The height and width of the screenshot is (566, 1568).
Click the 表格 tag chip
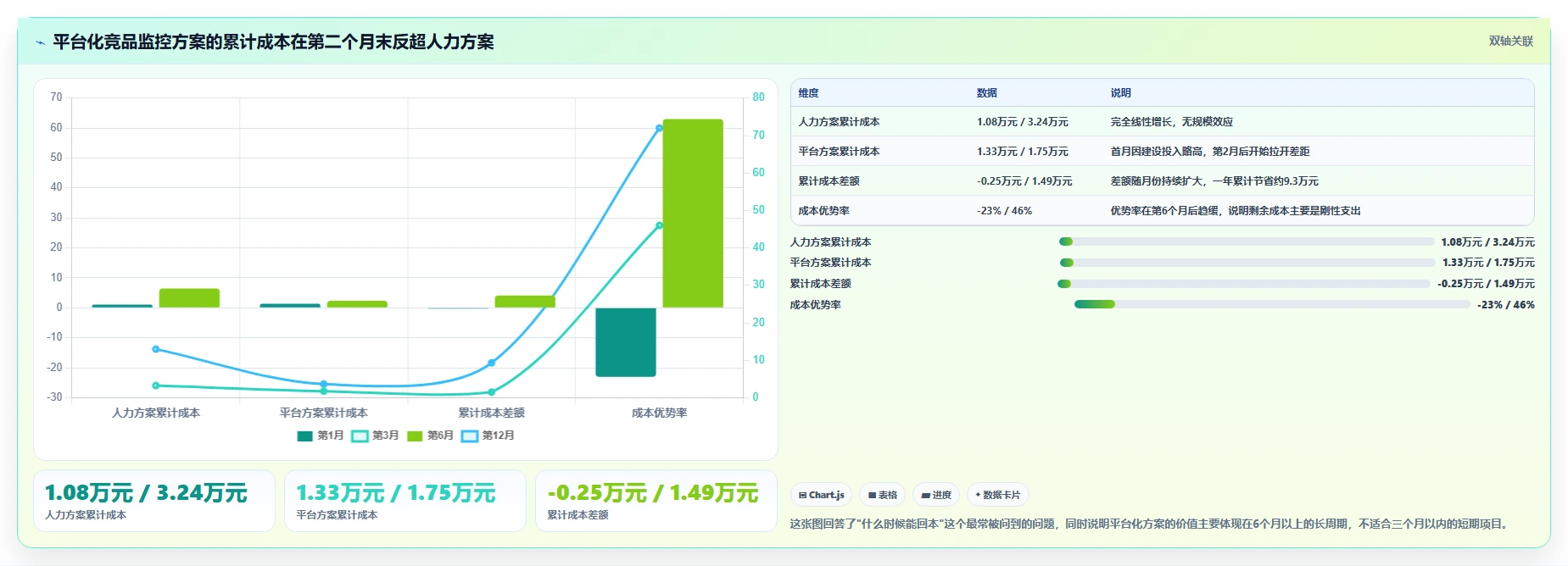pos(882,495)
